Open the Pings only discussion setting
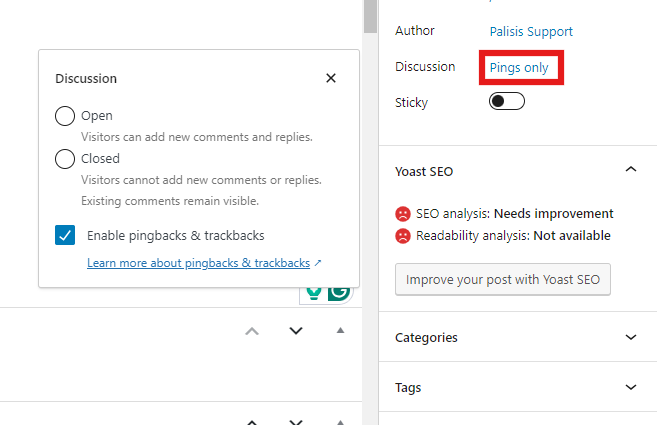Screen dimensions: 657x425 (519, 67)
